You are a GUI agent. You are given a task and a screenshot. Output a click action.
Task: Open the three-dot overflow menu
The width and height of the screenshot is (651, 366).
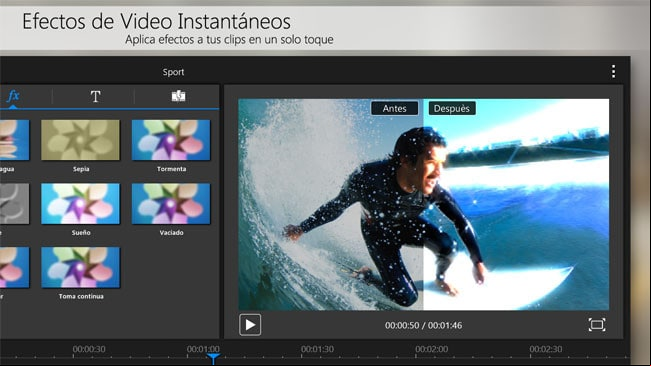(613, 72)
